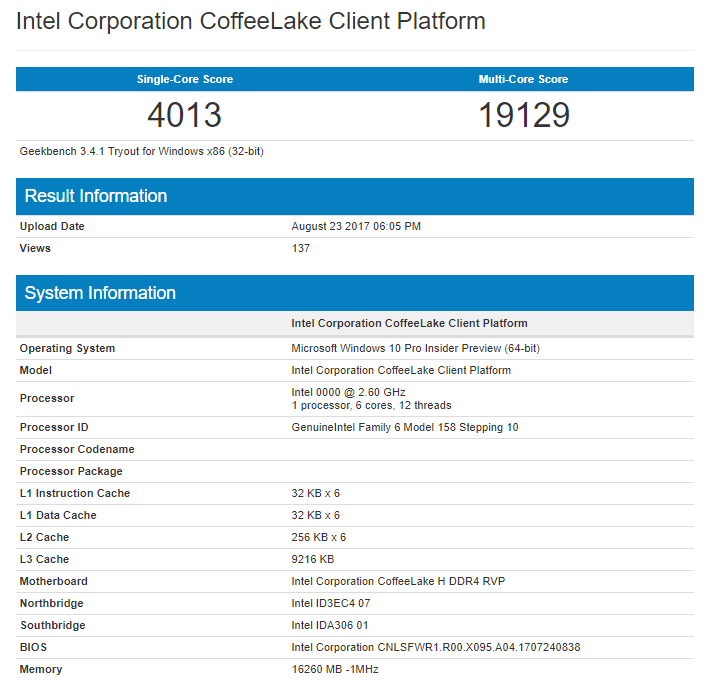The width and height of the screenshot is (709, 685).
Task: Click 'Intel Corporation CoffeeLake H DDR4 RVP'
Action: click(x=398, y=581)
